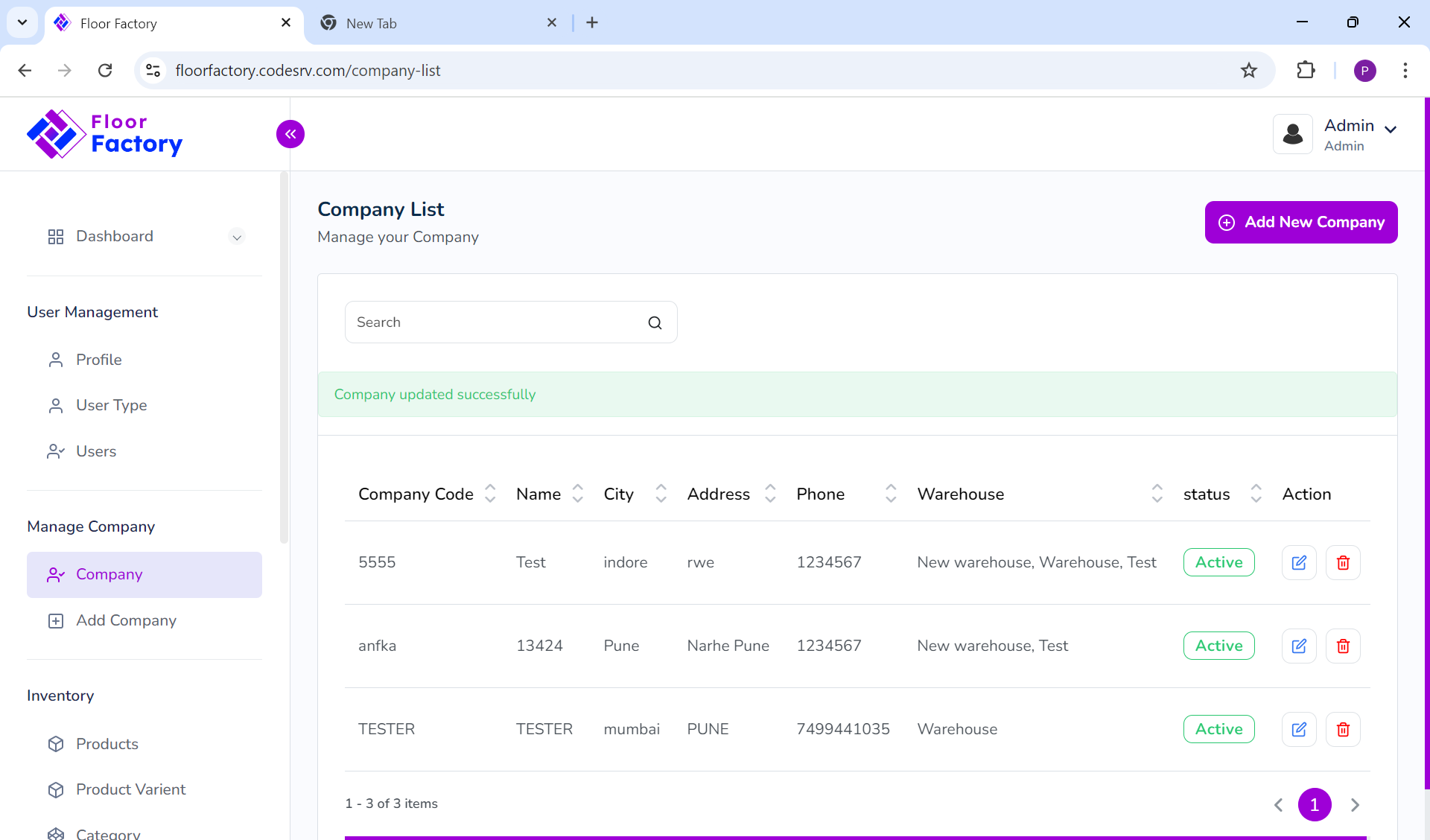Click the Add New Company button
The image size is (1430, 840).
click(1300, 222)
